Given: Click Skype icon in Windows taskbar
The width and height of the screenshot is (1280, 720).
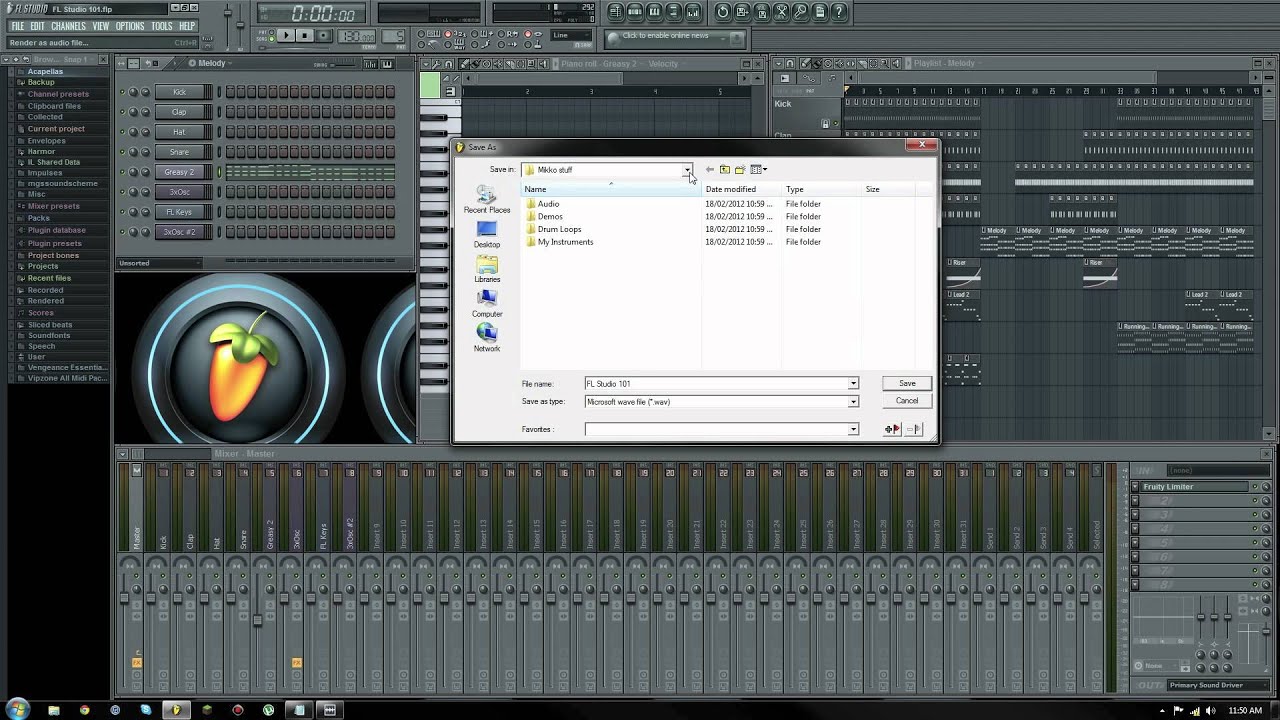Looking at the screenshot, I should pyautogui.click(x=146, y=710).
